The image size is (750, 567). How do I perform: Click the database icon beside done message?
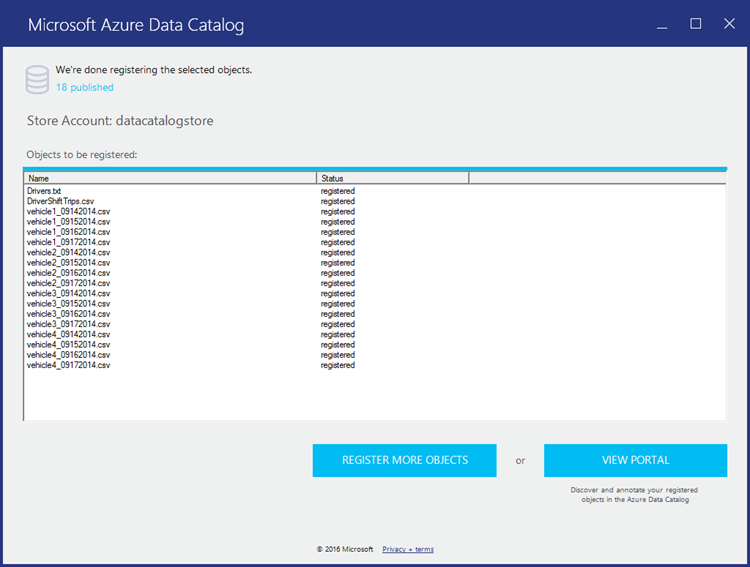coord(37,79)
